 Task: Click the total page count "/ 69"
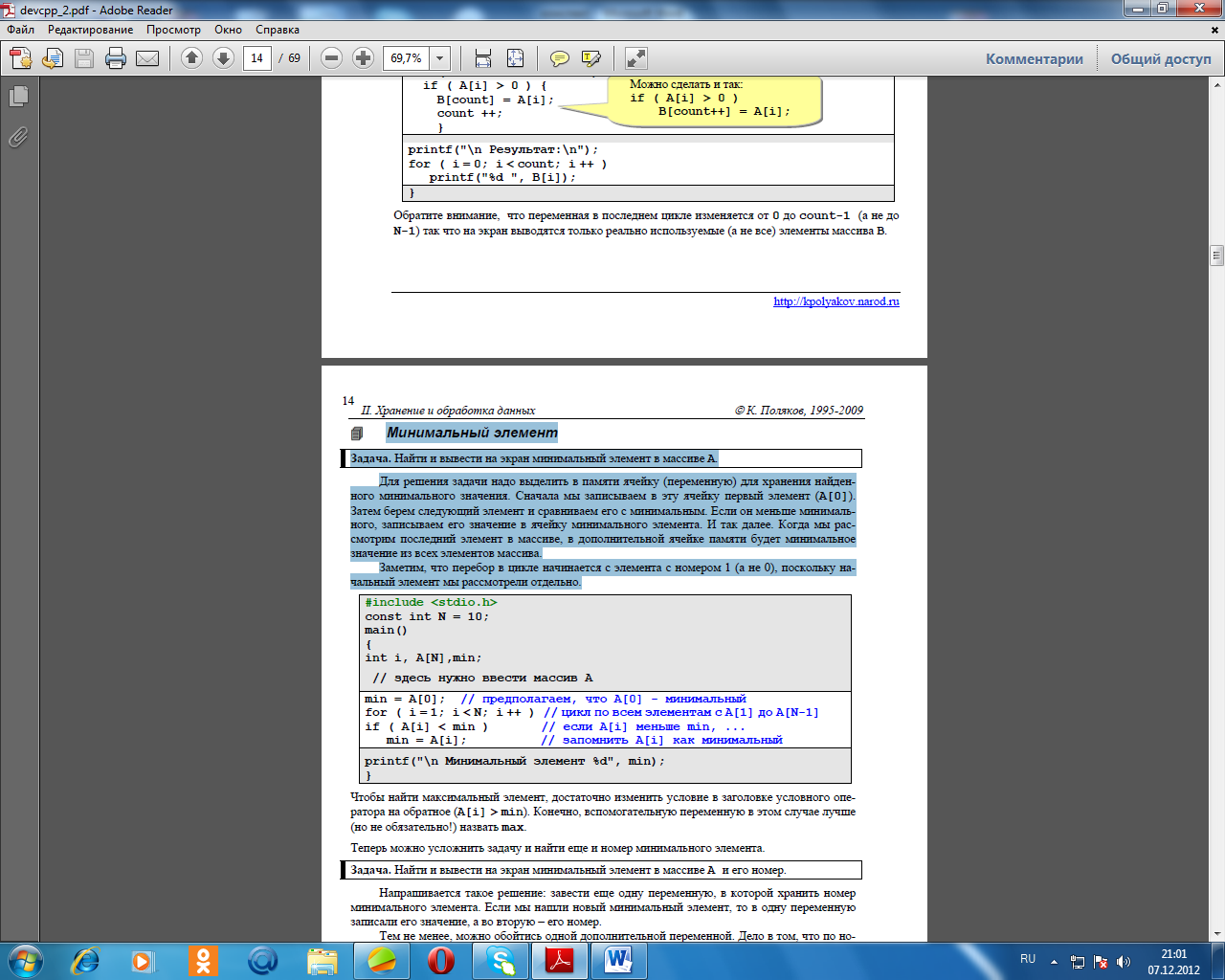click(290, 58)
